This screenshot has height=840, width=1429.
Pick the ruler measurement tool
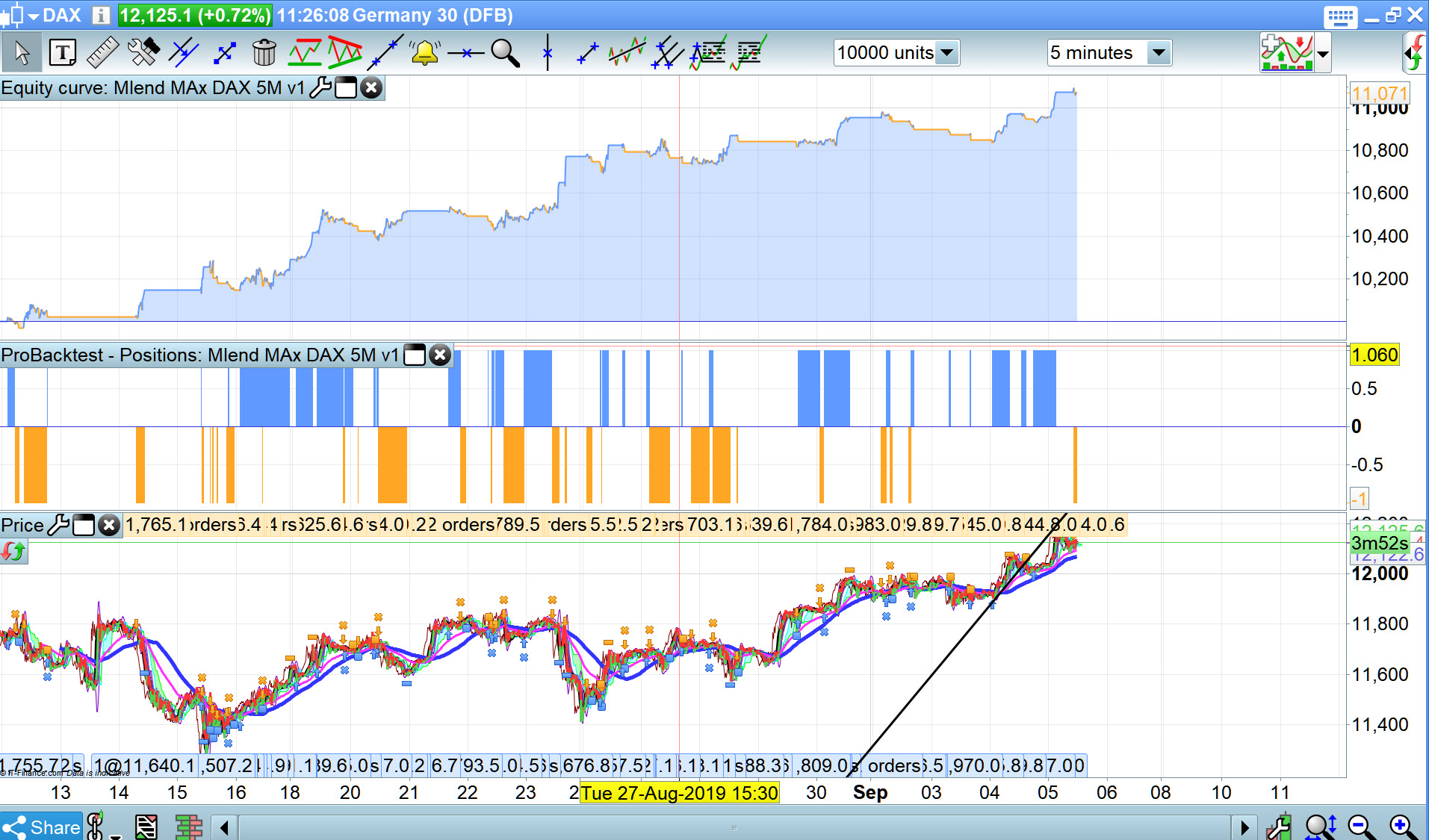click(x=102, y=53)
